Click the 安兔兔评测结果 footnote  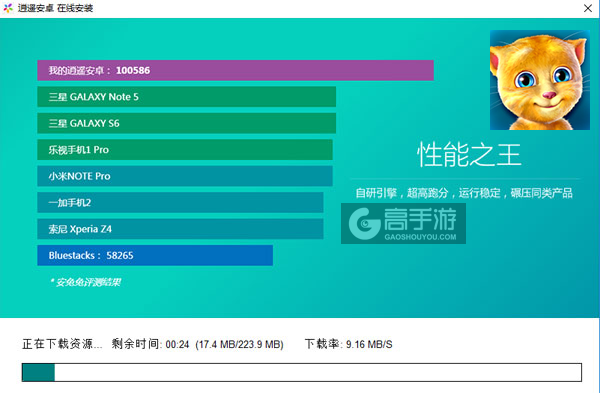85,282
